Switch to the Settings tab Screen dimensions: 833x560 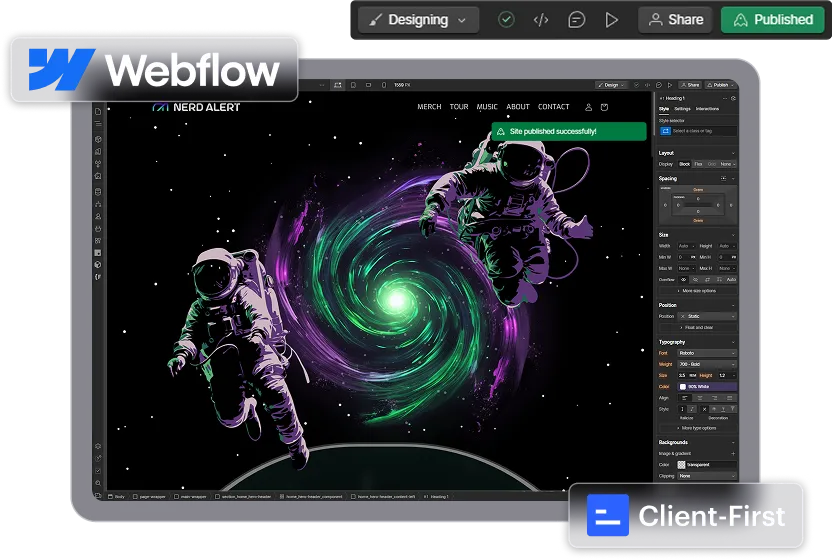point(682,109)
